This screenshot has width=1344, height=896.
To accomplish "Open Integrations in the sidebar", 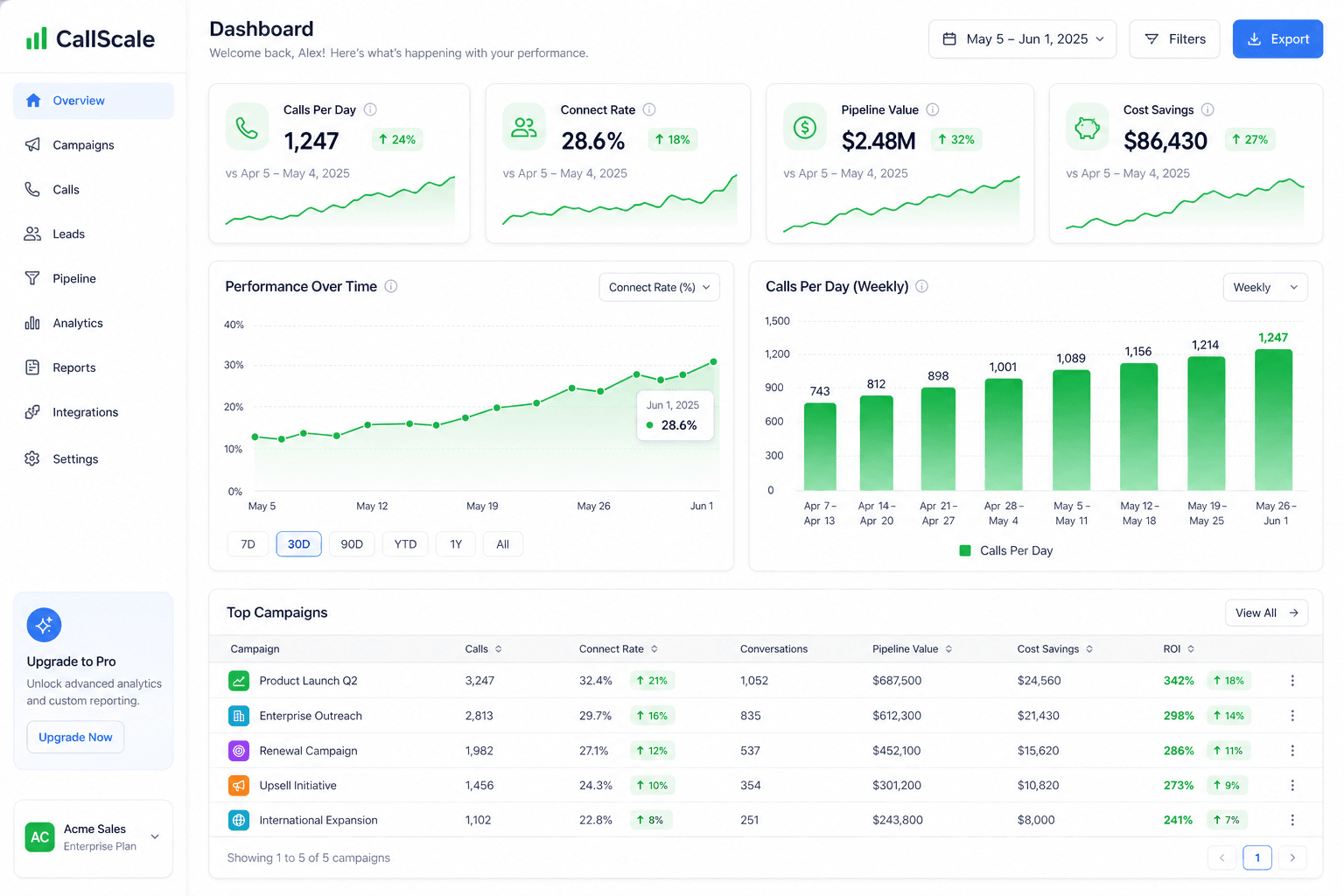I will coord(94,413).
